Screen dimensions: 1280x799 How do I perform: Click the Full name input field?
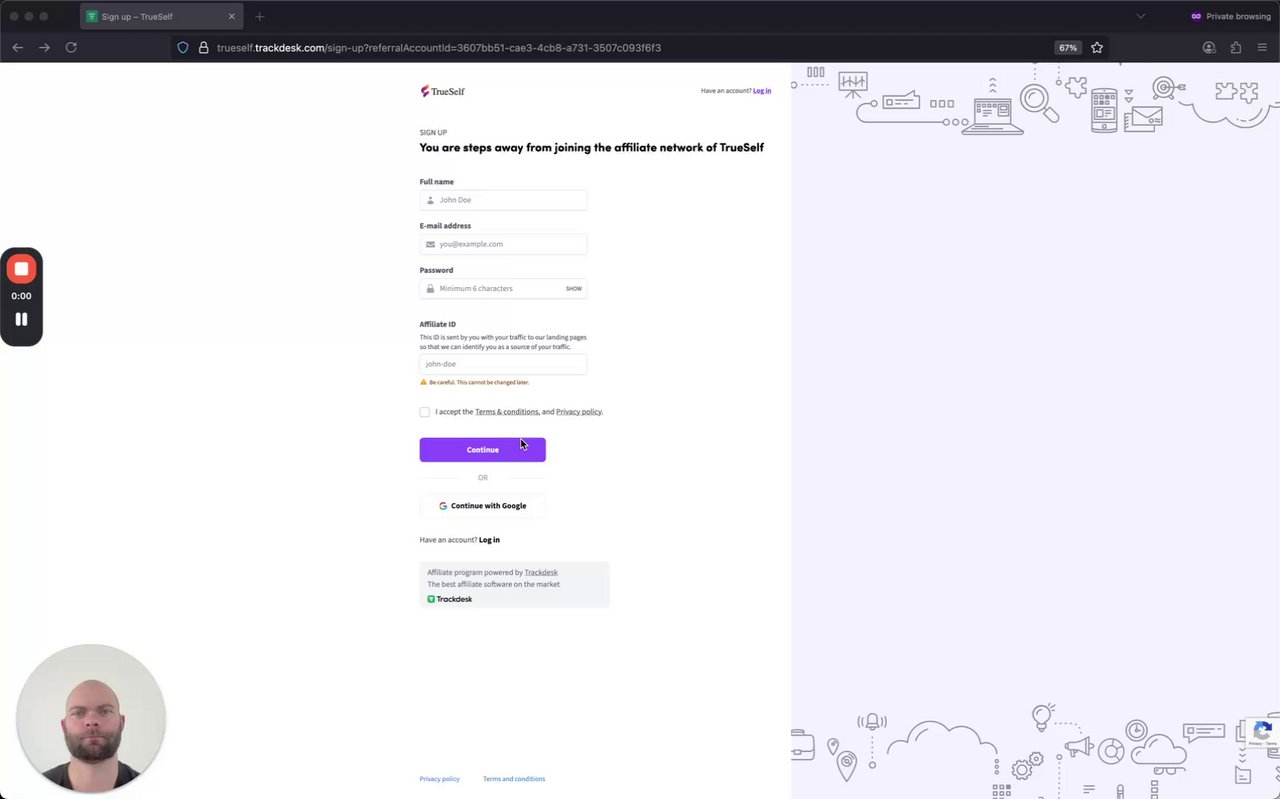click(x=510, y=200)
